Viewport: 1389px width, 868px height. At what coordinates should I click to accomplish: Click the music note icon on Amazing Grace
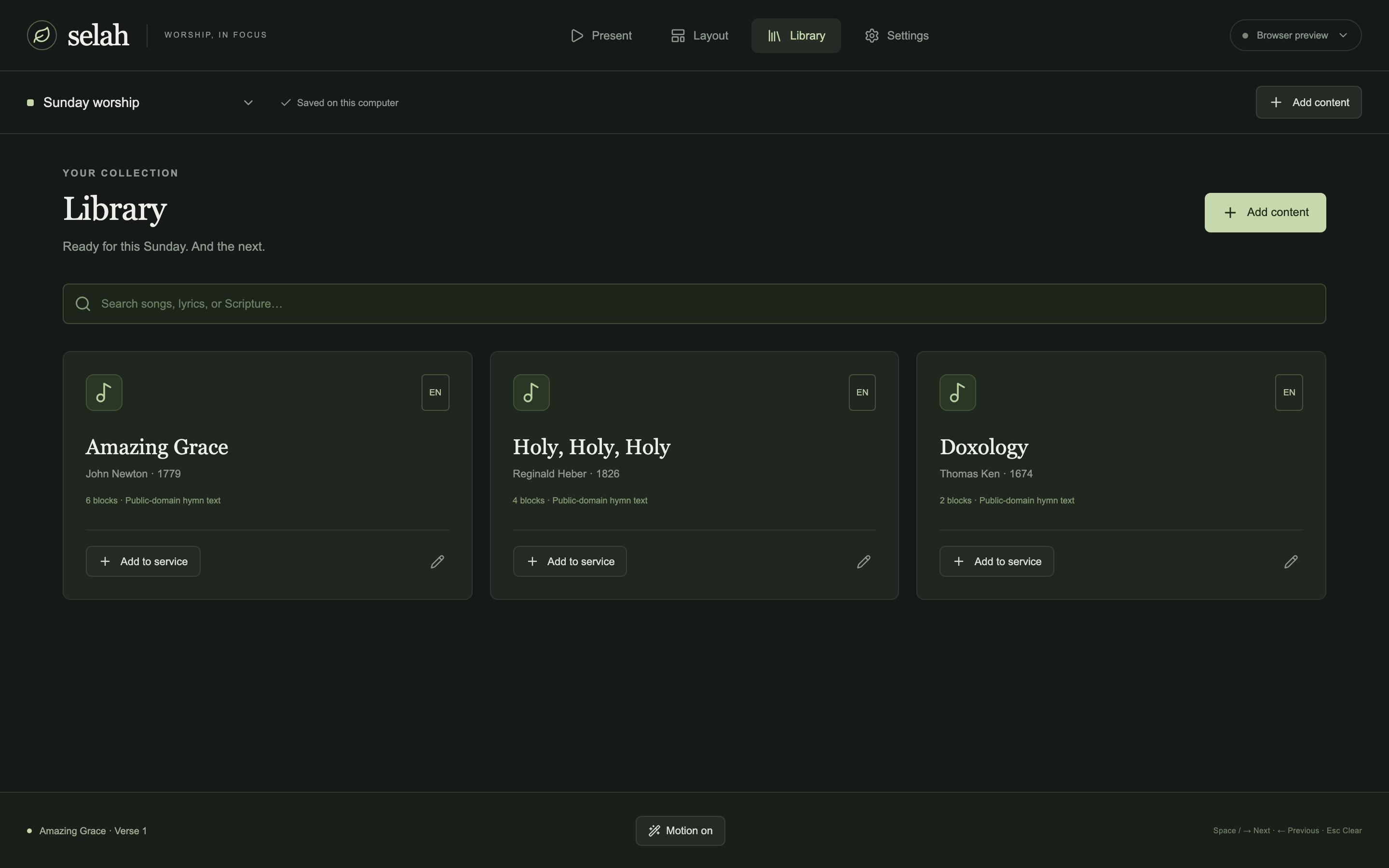(x=104, y=393)
